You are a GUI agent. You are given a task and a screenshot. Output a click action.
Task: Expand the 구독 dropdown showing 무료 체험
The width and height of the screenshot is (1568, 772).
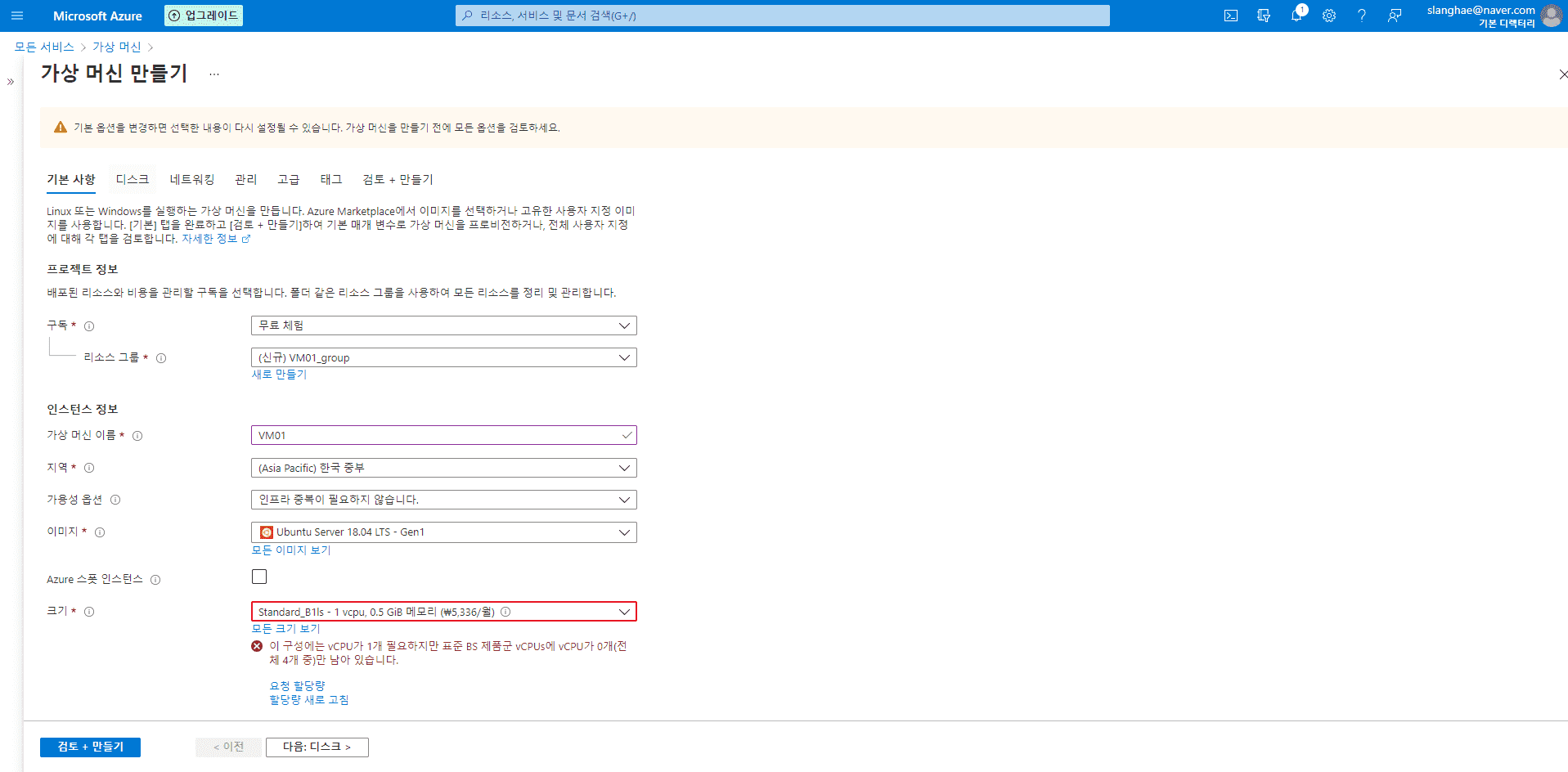[443, 325]
